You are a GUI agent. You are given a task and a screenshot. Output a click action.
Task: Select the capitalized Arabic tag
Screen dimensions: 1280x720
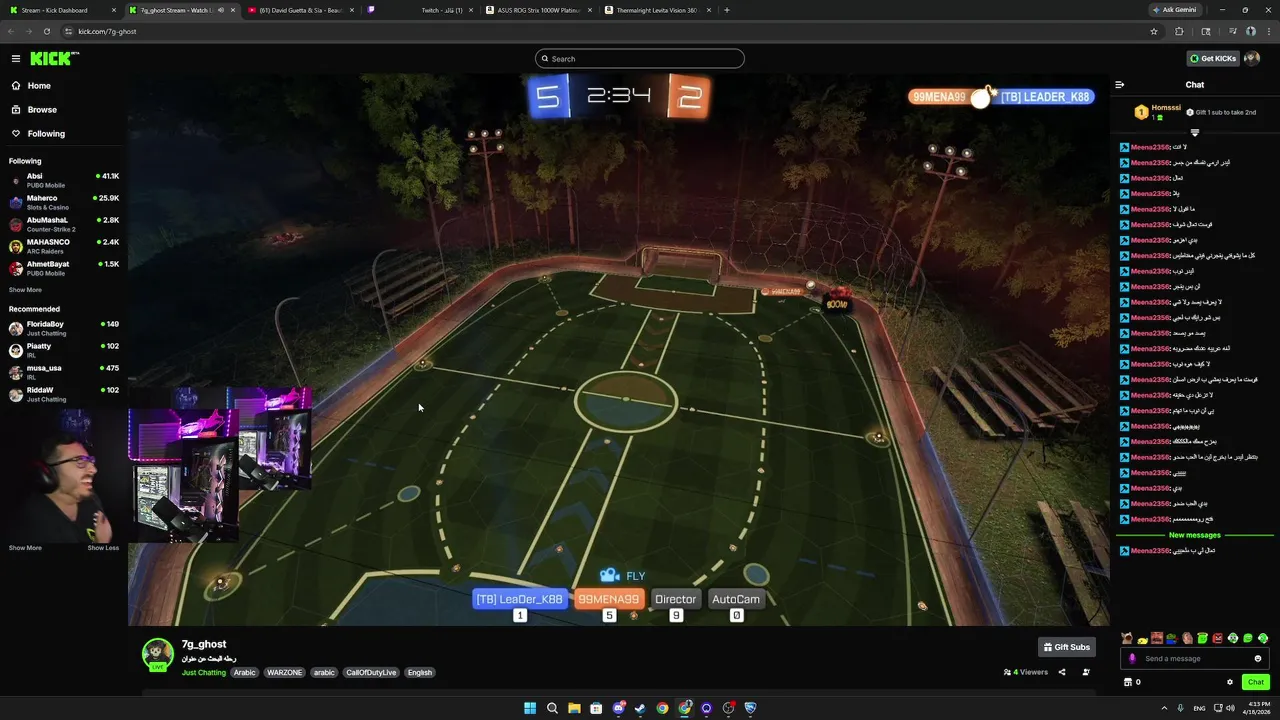click(x=245, y=673)
